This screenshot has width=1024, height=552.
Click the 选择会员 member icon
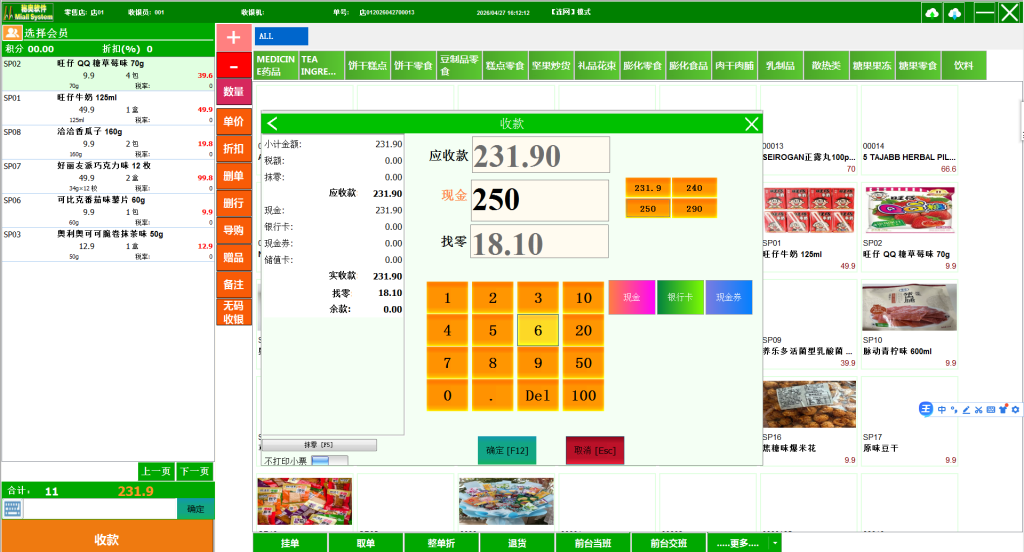[12, 33]
